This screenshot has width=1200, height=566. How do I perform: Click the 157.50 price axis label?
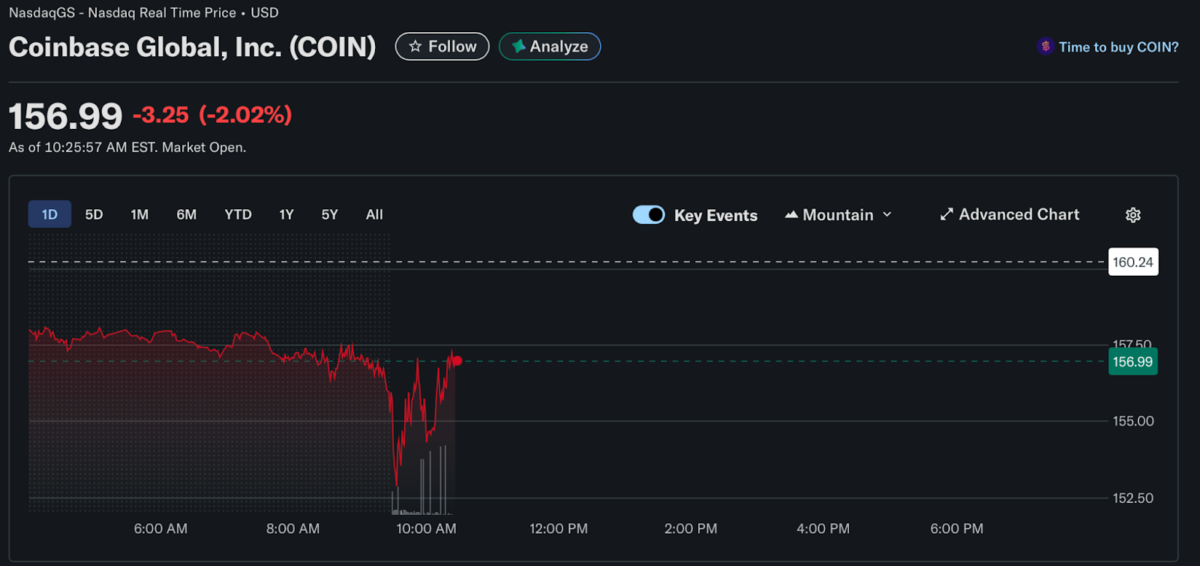1133,344
